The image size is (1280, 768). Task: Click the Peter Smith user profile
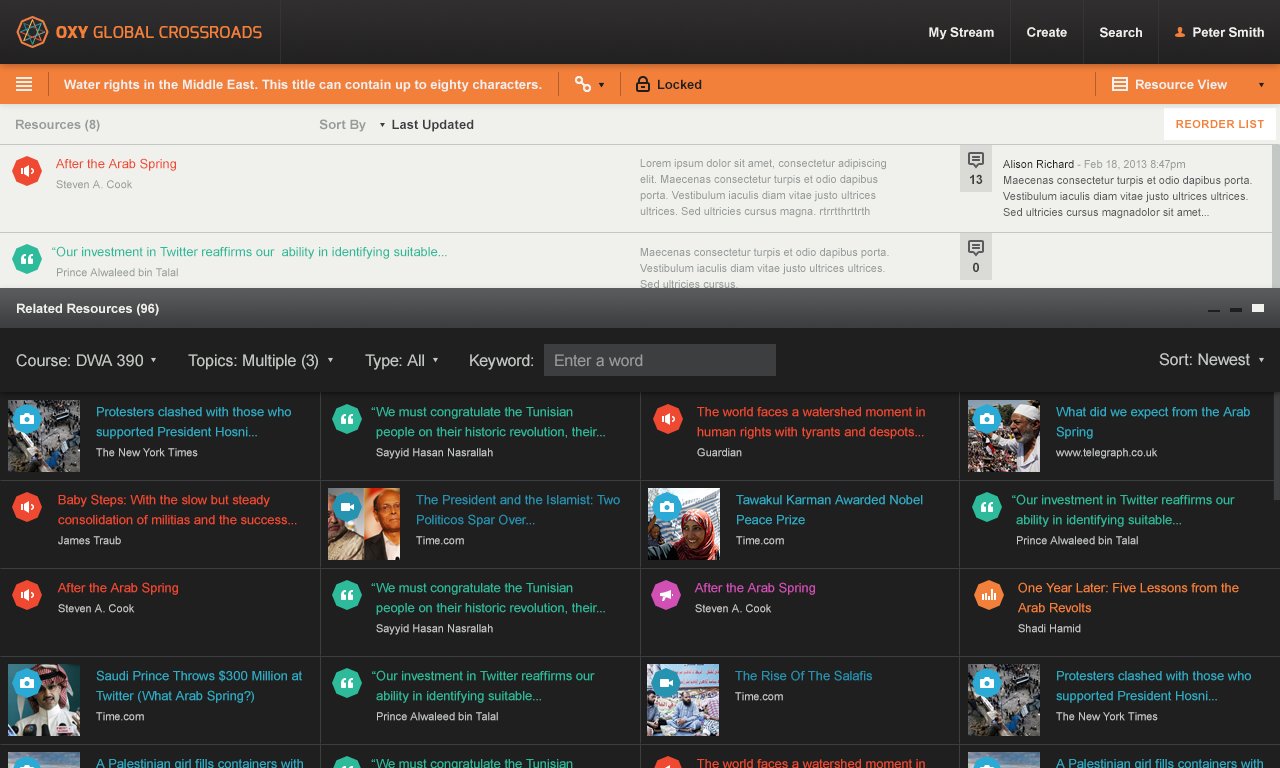[x=1219, y=32]
